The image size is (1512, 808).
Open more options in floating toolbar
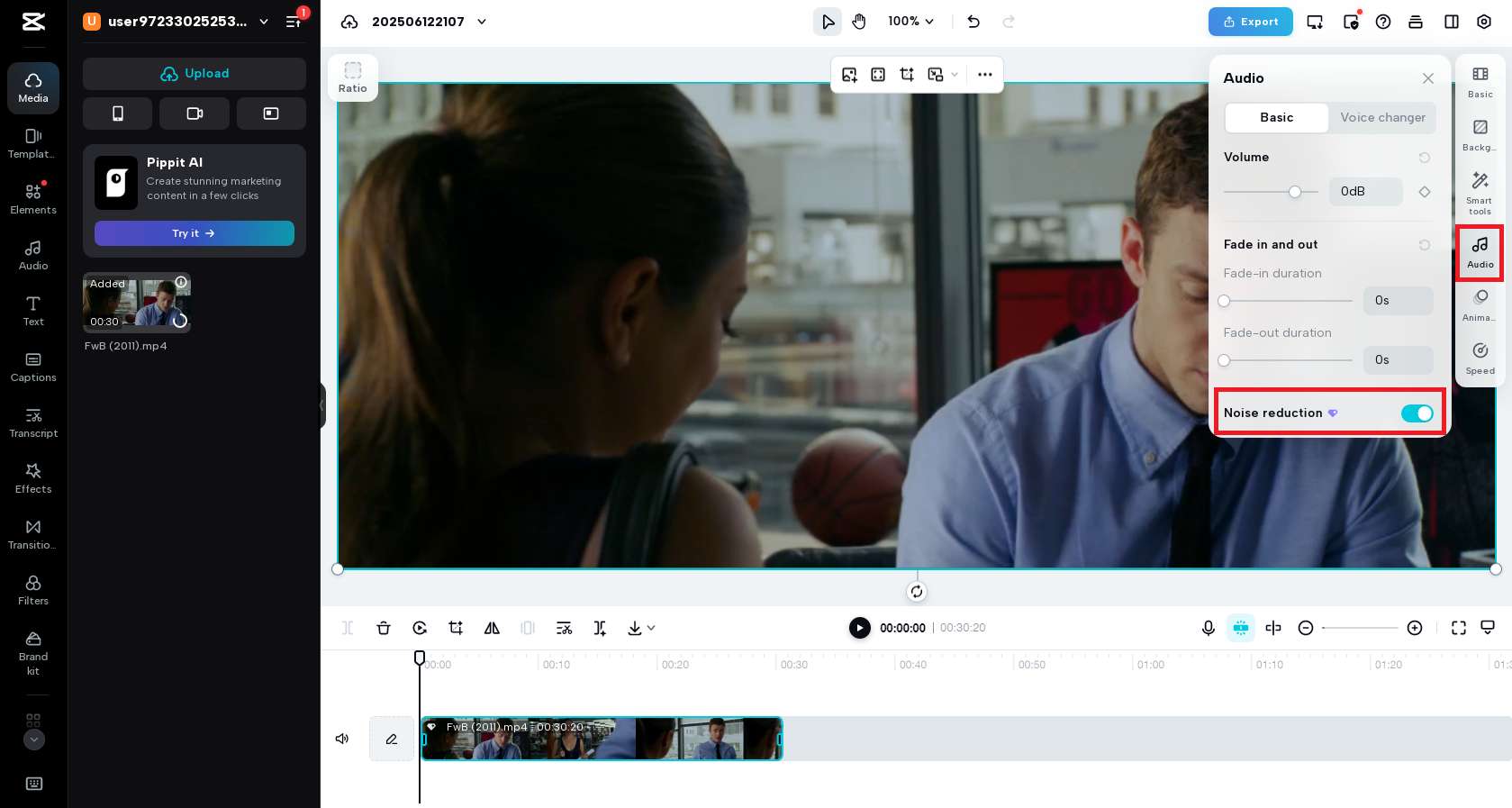point(985,75)
